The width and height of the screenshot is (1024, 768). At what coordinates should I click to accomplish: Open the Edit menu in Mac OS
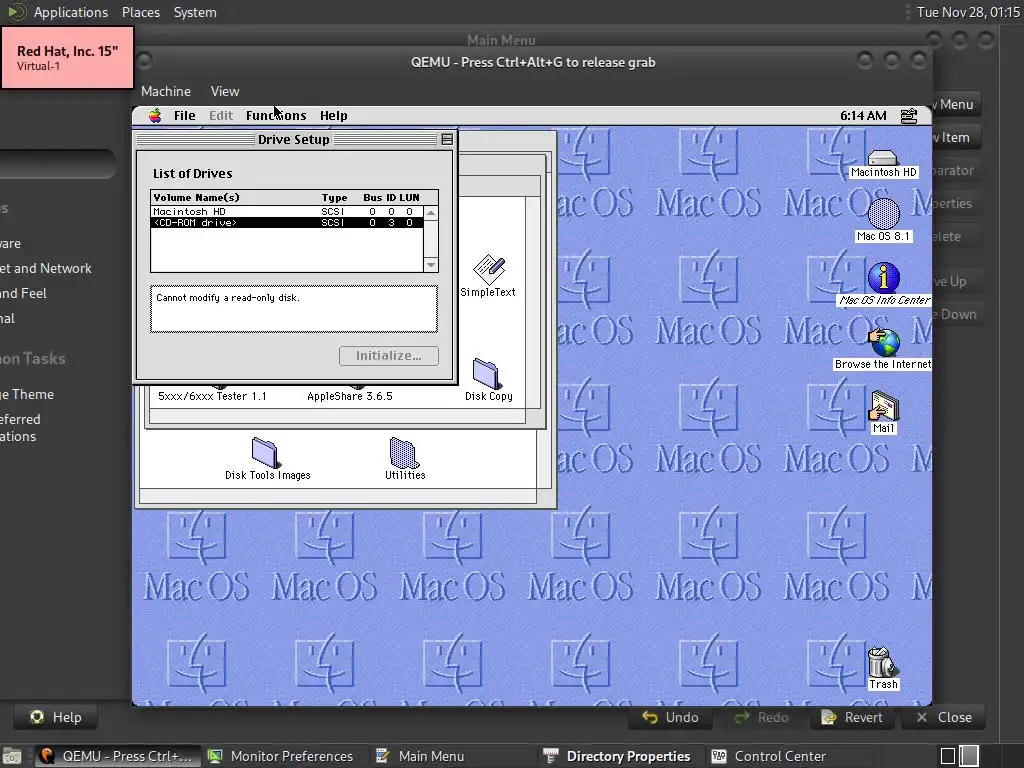click(x=221, y=116)
